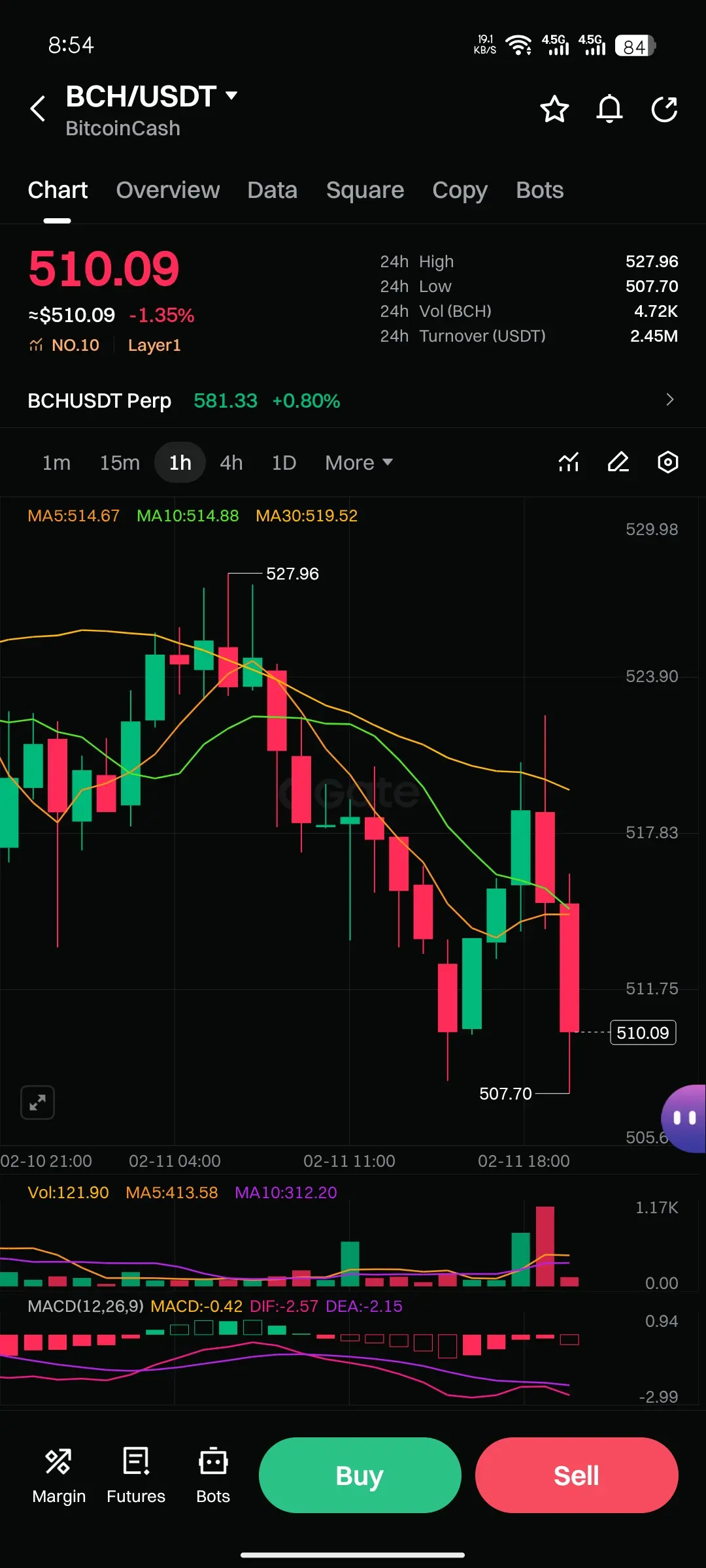The width and height of the screenshot is (706, 1568).
Task: Tap the large red 510.09 price
Action: click(x=104, y=269)
